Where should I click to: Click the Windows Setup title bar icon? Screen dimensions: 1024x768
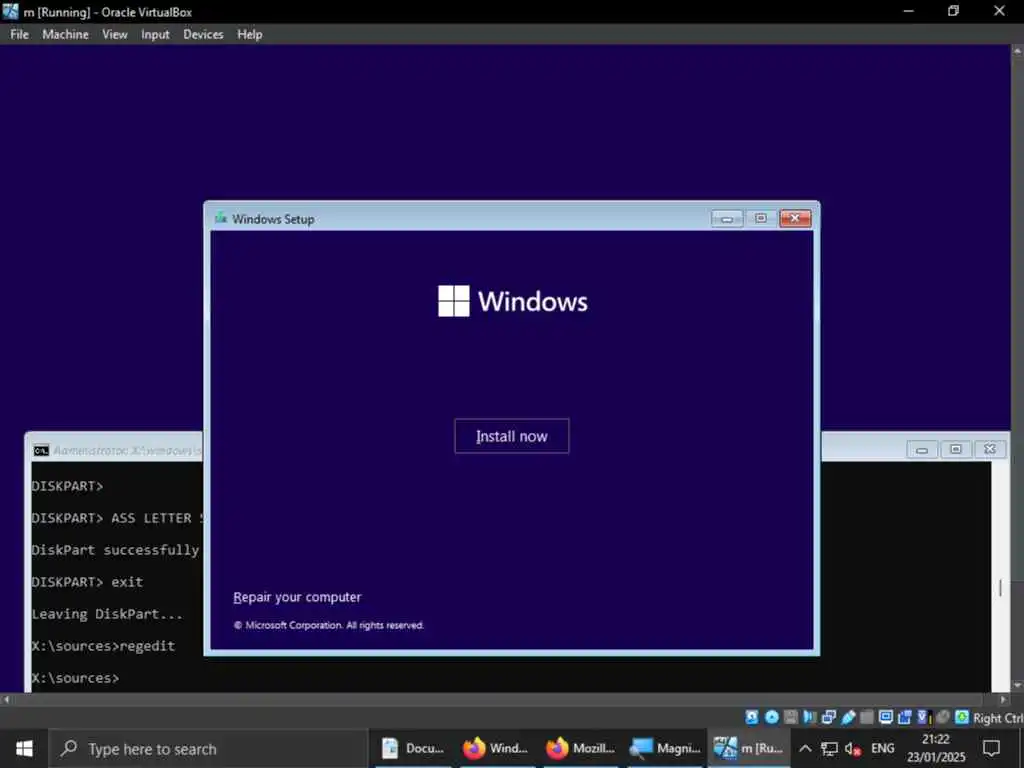[x=221, y=218]
